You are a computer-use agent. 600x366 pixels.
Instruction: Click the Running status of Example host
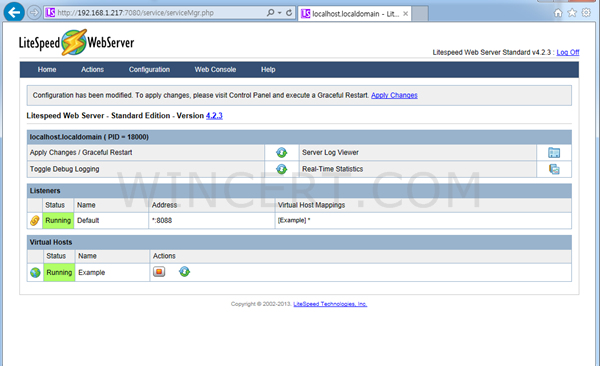(59, 273)
